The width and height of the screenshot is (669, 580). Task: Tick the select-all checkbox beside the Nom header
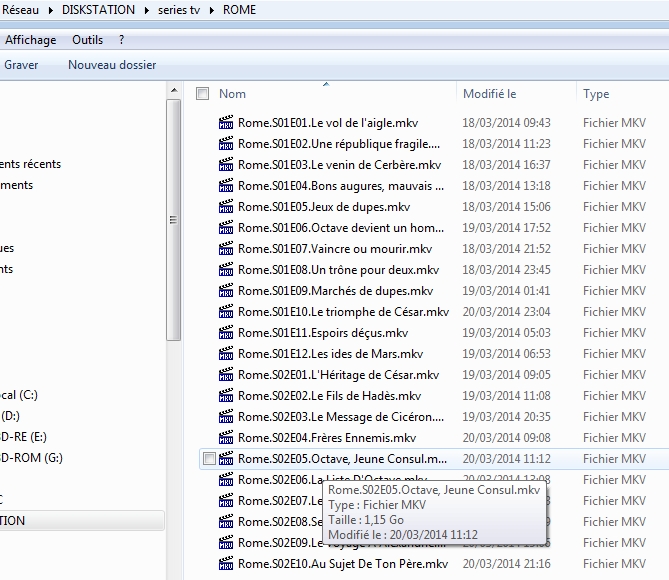pos(203,94)
